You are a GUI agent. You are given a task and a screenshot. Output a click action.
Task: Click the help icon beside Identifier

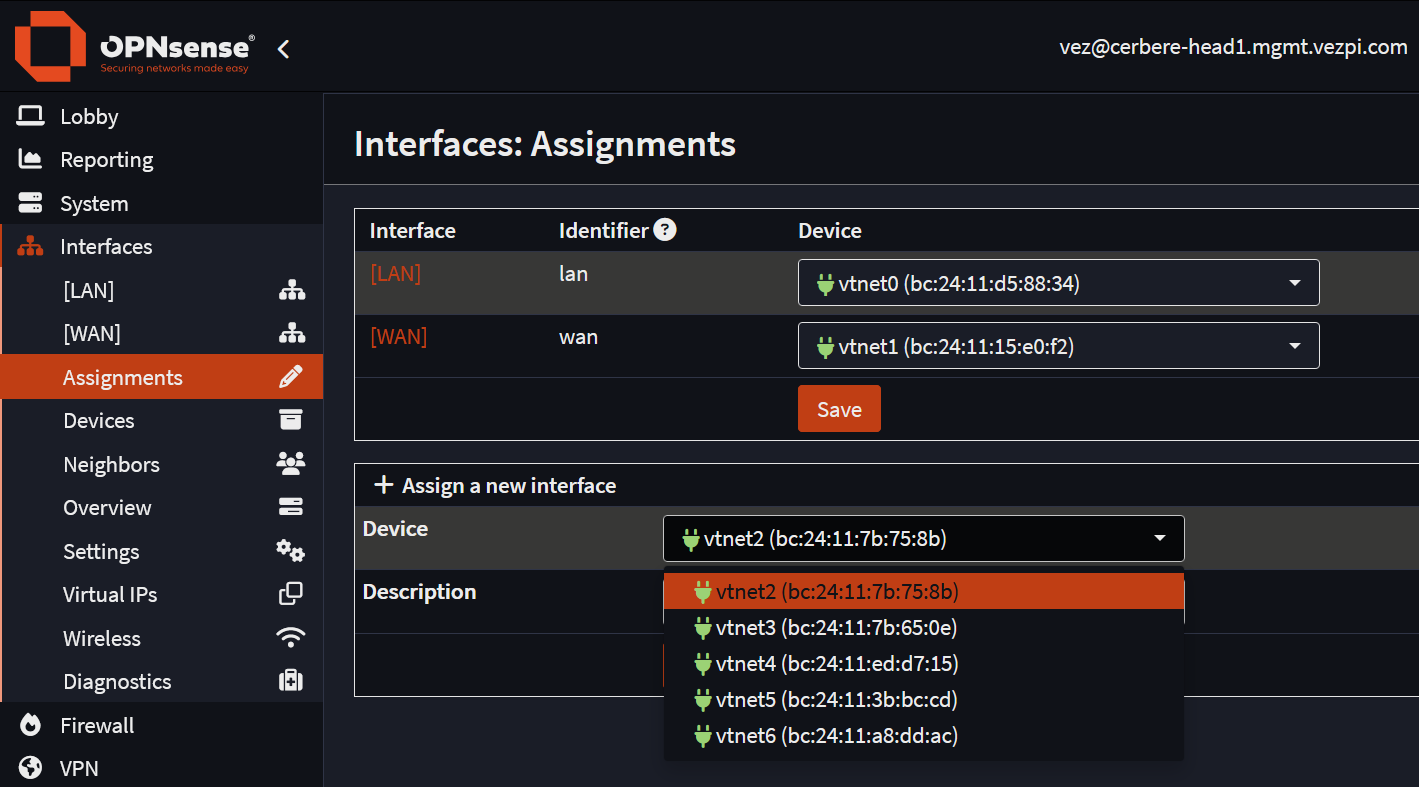[x=665, y=229]
